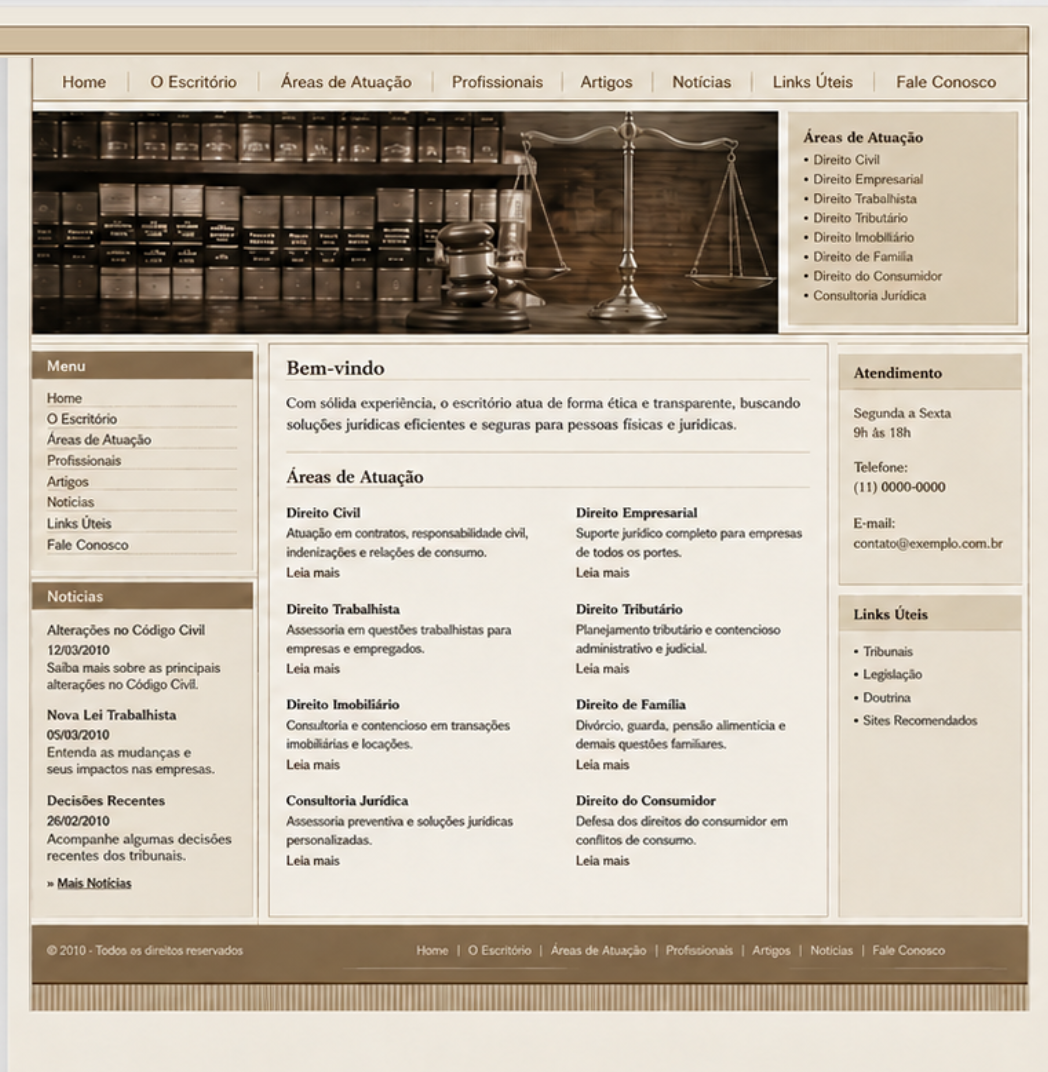Open the Decisões Recentes news item
This screenshot has width=1048, height=1072.
(106, 801)
